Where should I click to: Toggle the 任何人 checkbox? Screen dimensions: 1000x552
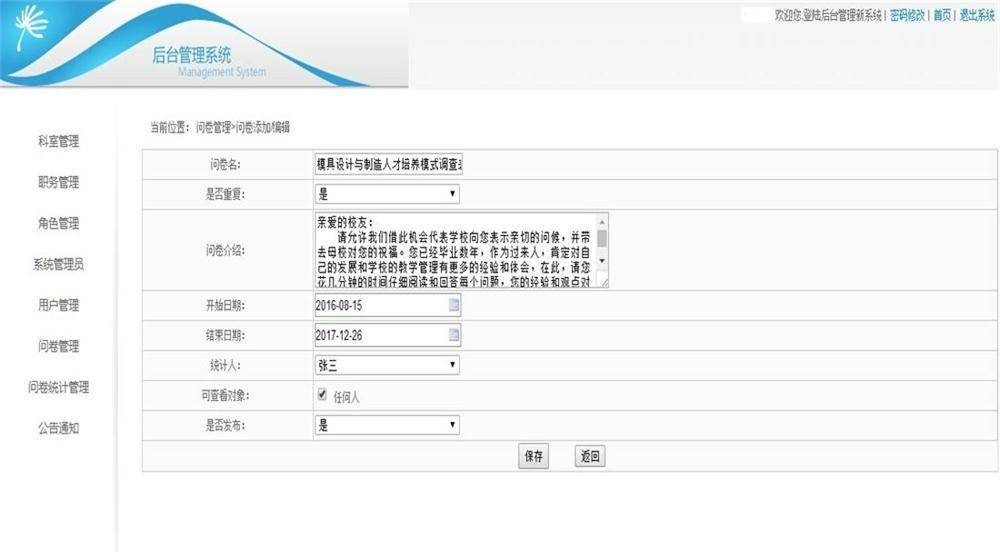point(322,395)
